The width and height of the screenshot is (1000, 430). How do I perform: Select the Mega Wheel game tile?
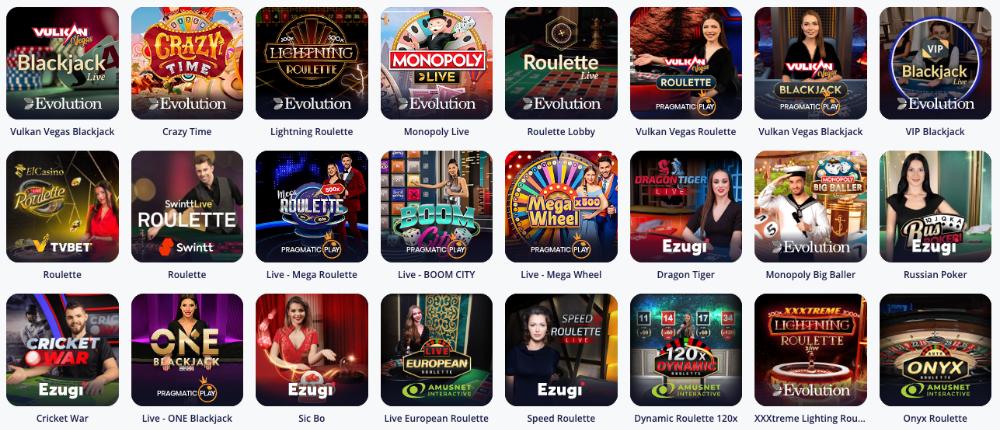pyautogui.click(x=561, y=207)
